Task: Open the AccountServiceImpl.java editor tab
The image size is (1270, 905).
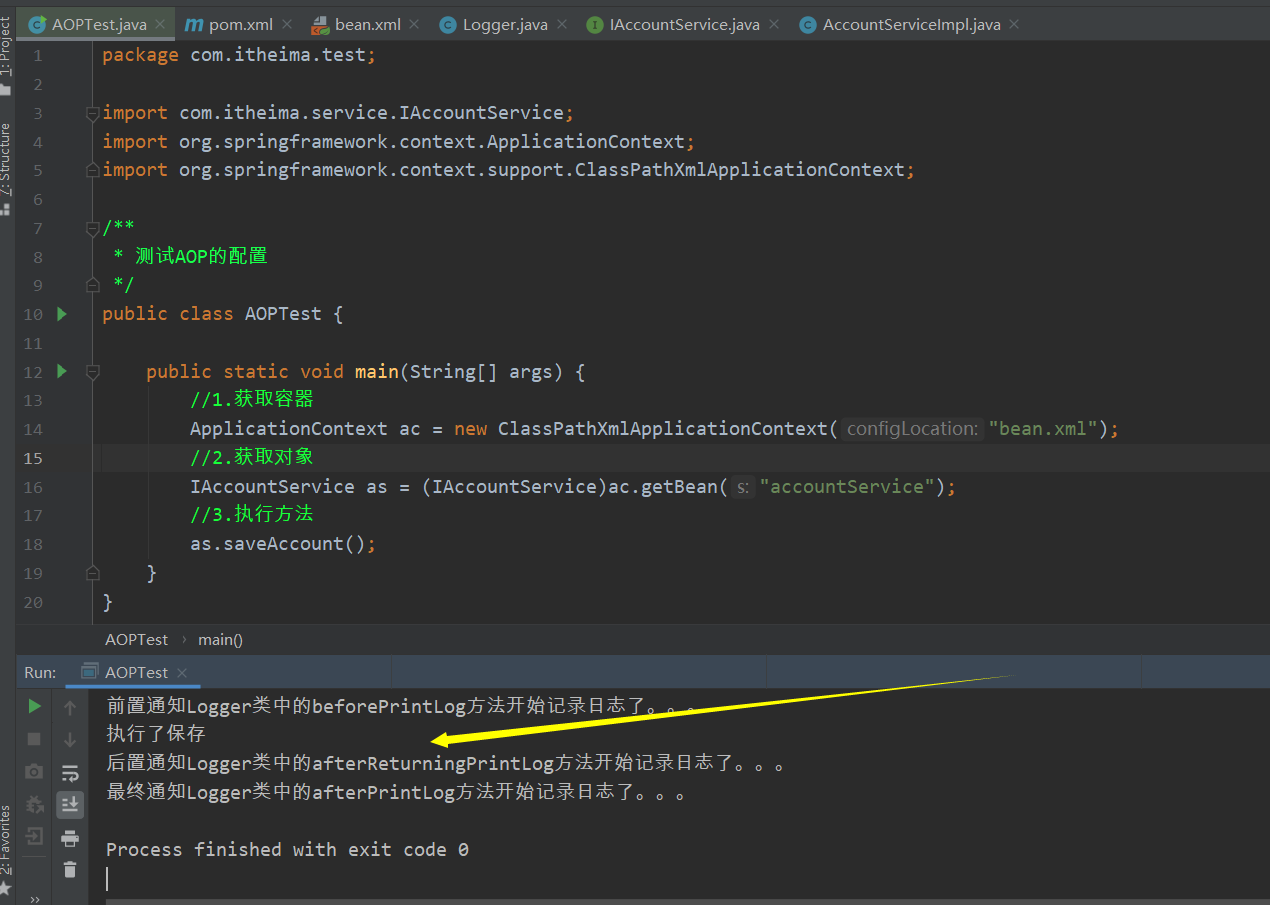Action: point(911,25)
